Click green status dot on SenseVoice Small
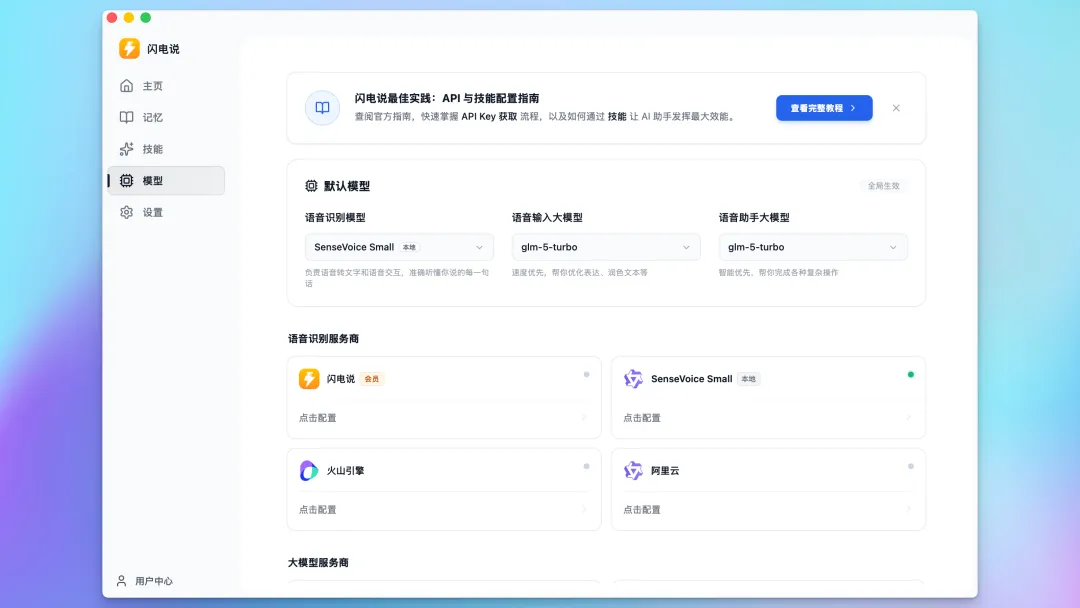This screenshot has width=1080, height=608. [911, 375]
